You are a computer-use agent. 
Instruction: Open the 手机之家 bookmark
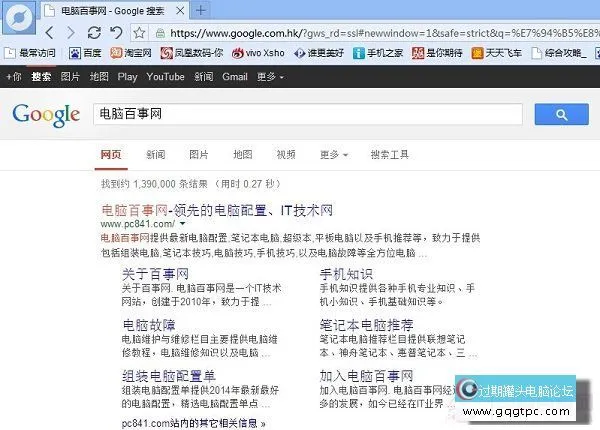click(378, 53)
